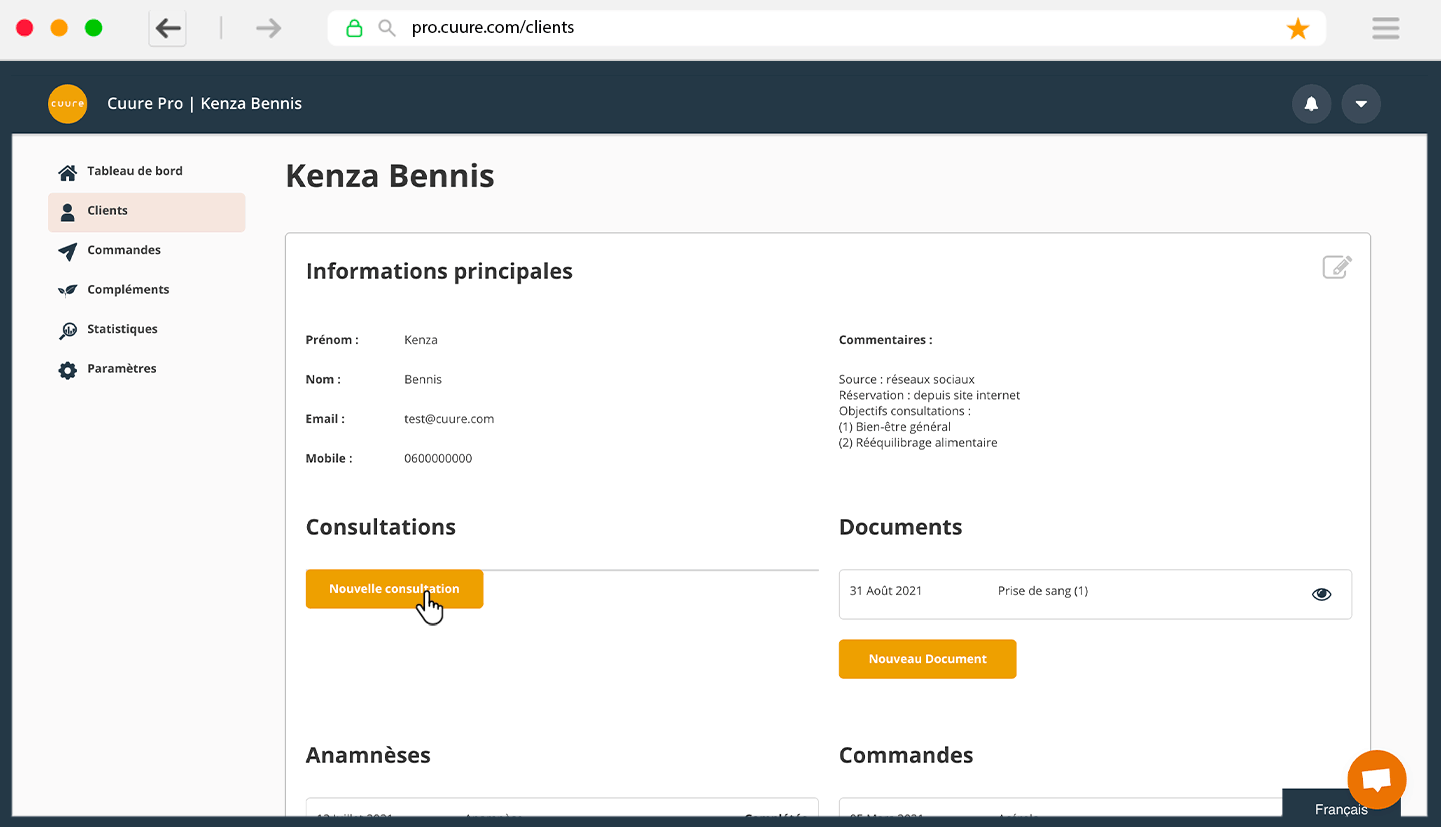
Task: Open Compléments in the sidebar
Action: (128, 289)
